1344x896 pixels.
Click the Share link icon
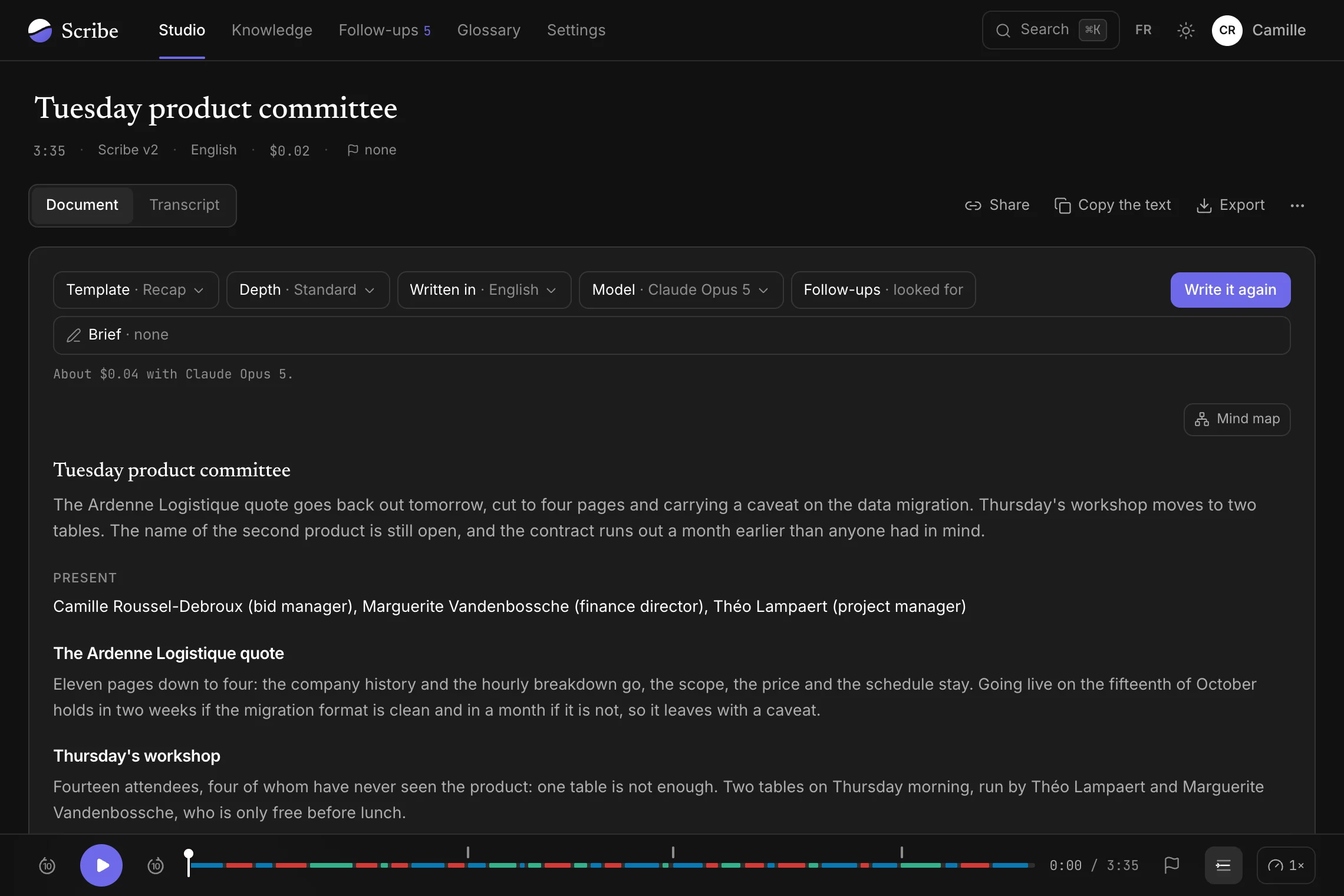(997, 205)
